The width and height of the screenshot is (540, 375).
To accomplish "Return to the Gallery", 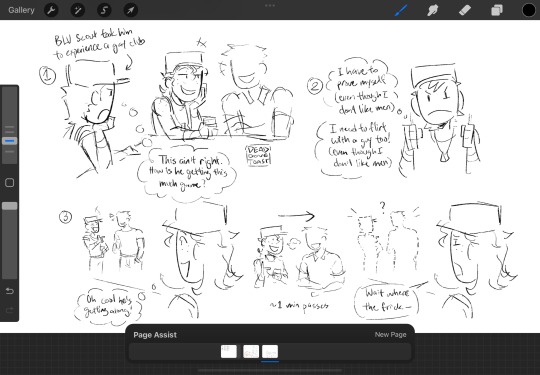I will point(21,10).
